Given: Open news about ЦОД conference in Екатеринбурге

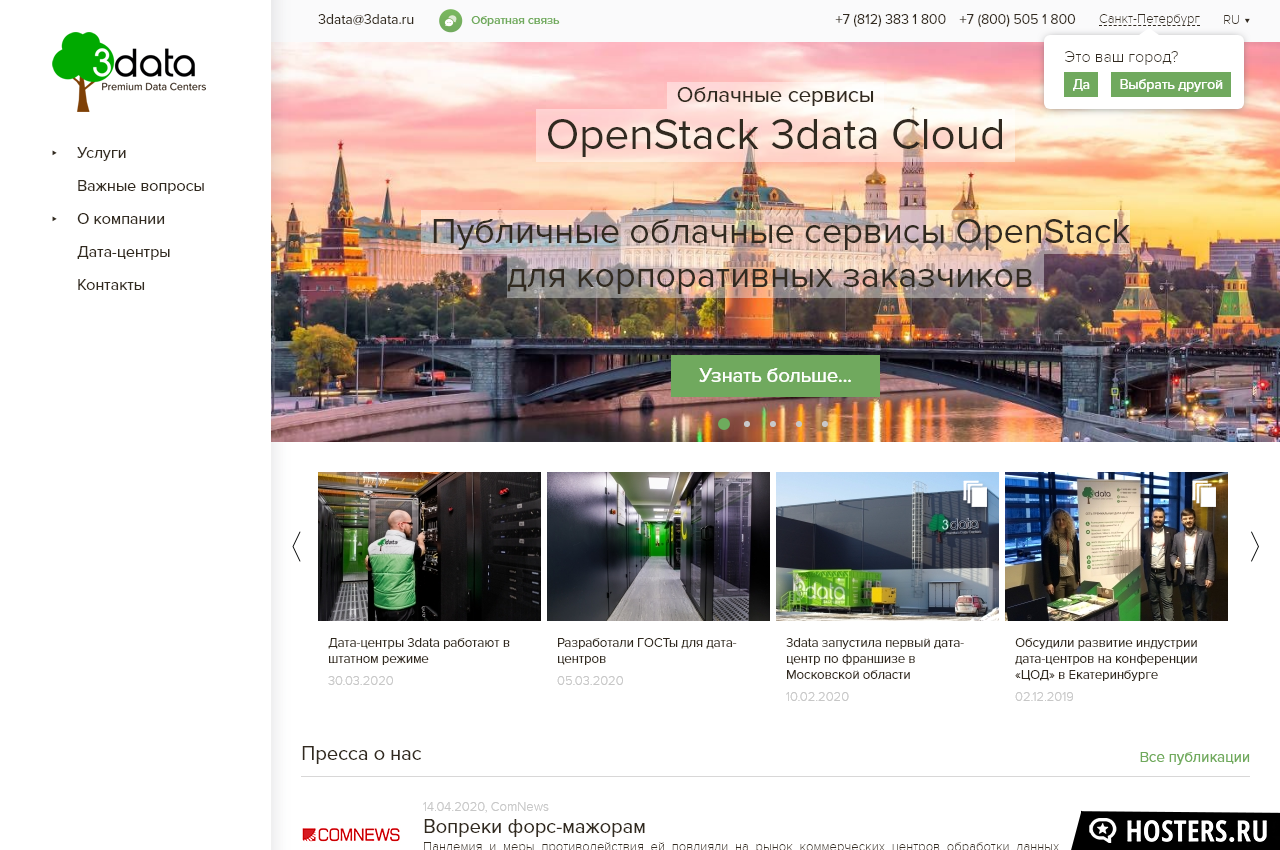Looking at the screenshot, I should click(1106, 658).
